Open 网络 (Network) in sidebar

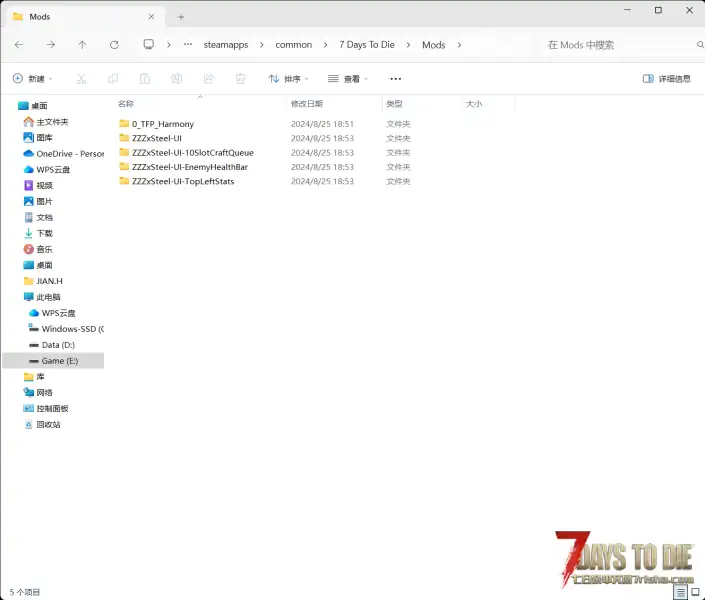(38, 393)
